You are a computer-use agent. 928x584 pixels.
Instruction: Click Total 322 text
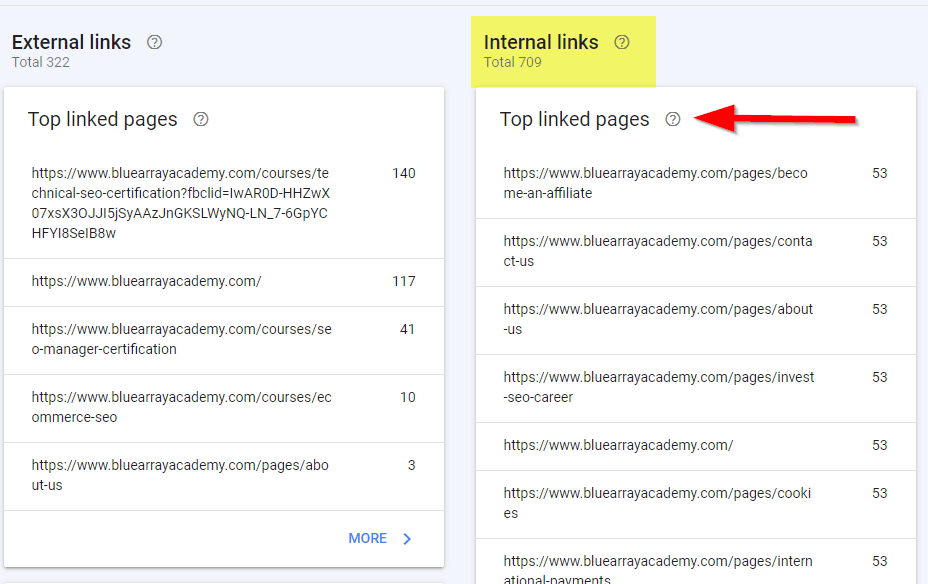pyautogui.click(x=41, y=62)
